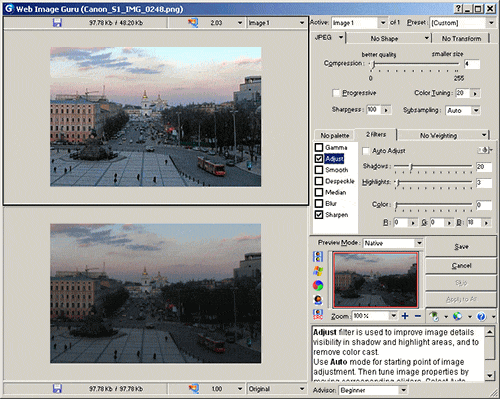Click the blue help question mark icon

(x=481, y=316)
